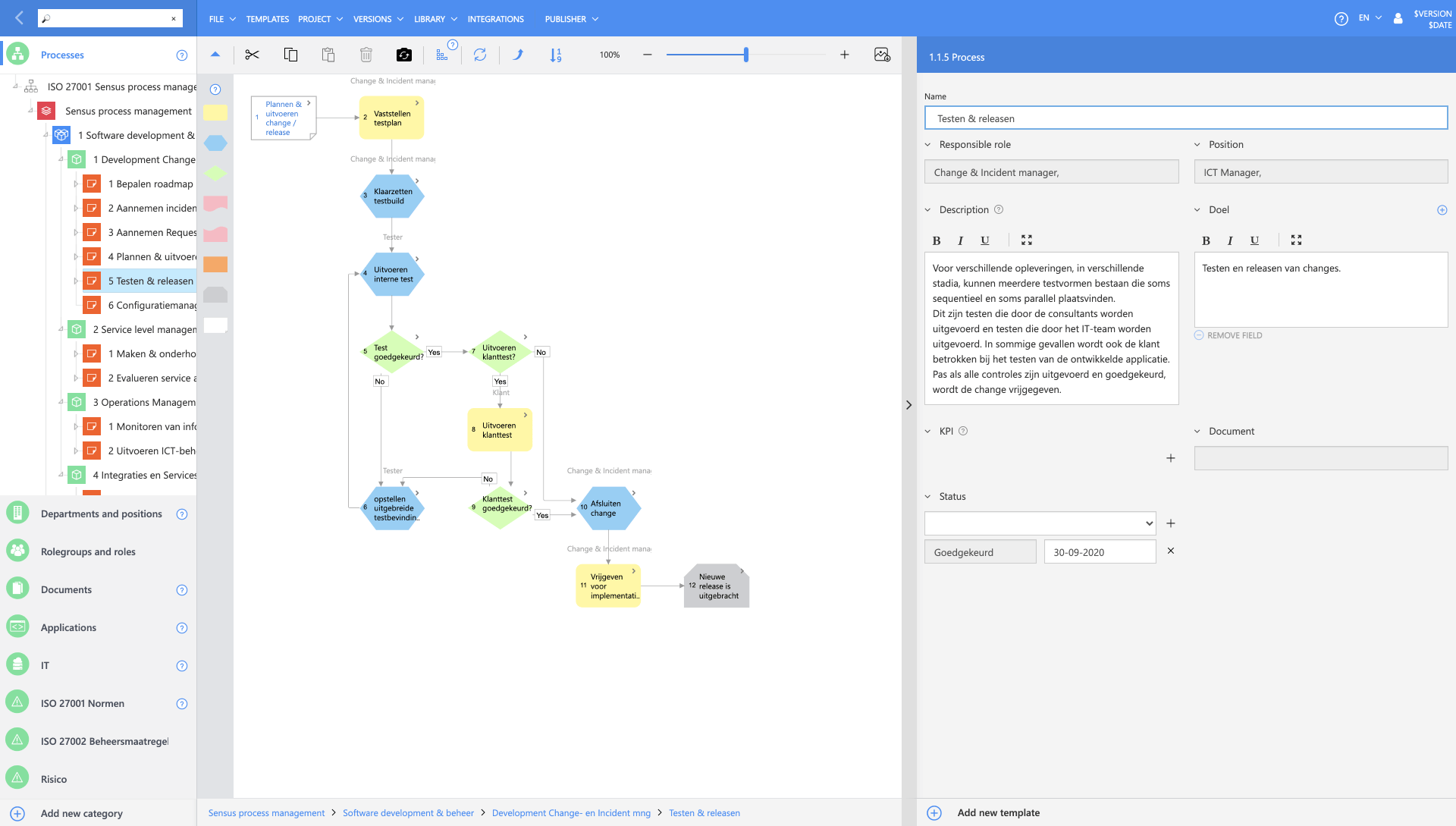Open the PUBLISHER menu
The height and width of the screenshot is (826, 1456).
coord(571,19)
